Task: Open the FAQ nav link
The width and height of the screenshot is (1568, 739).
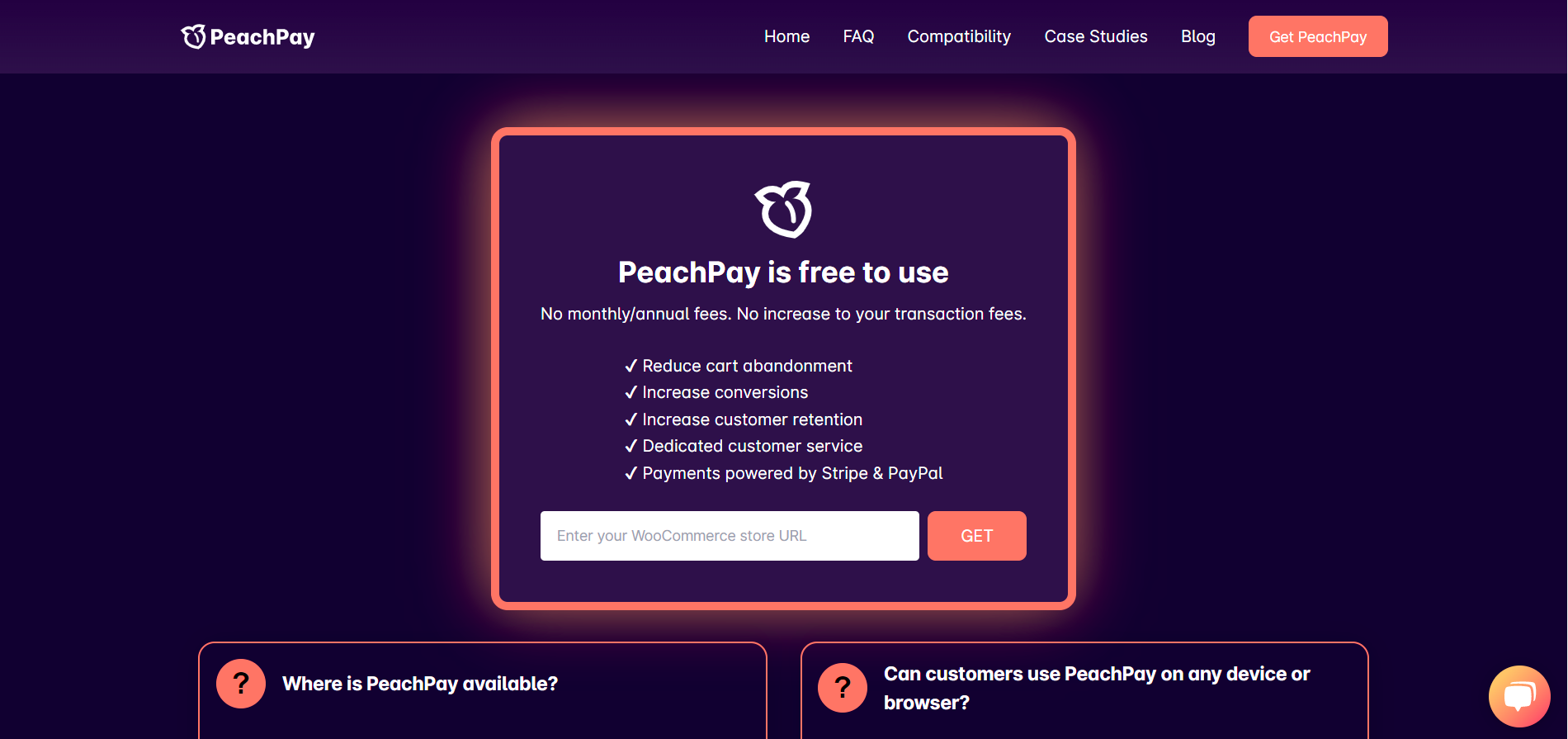Action: point(858,36)
